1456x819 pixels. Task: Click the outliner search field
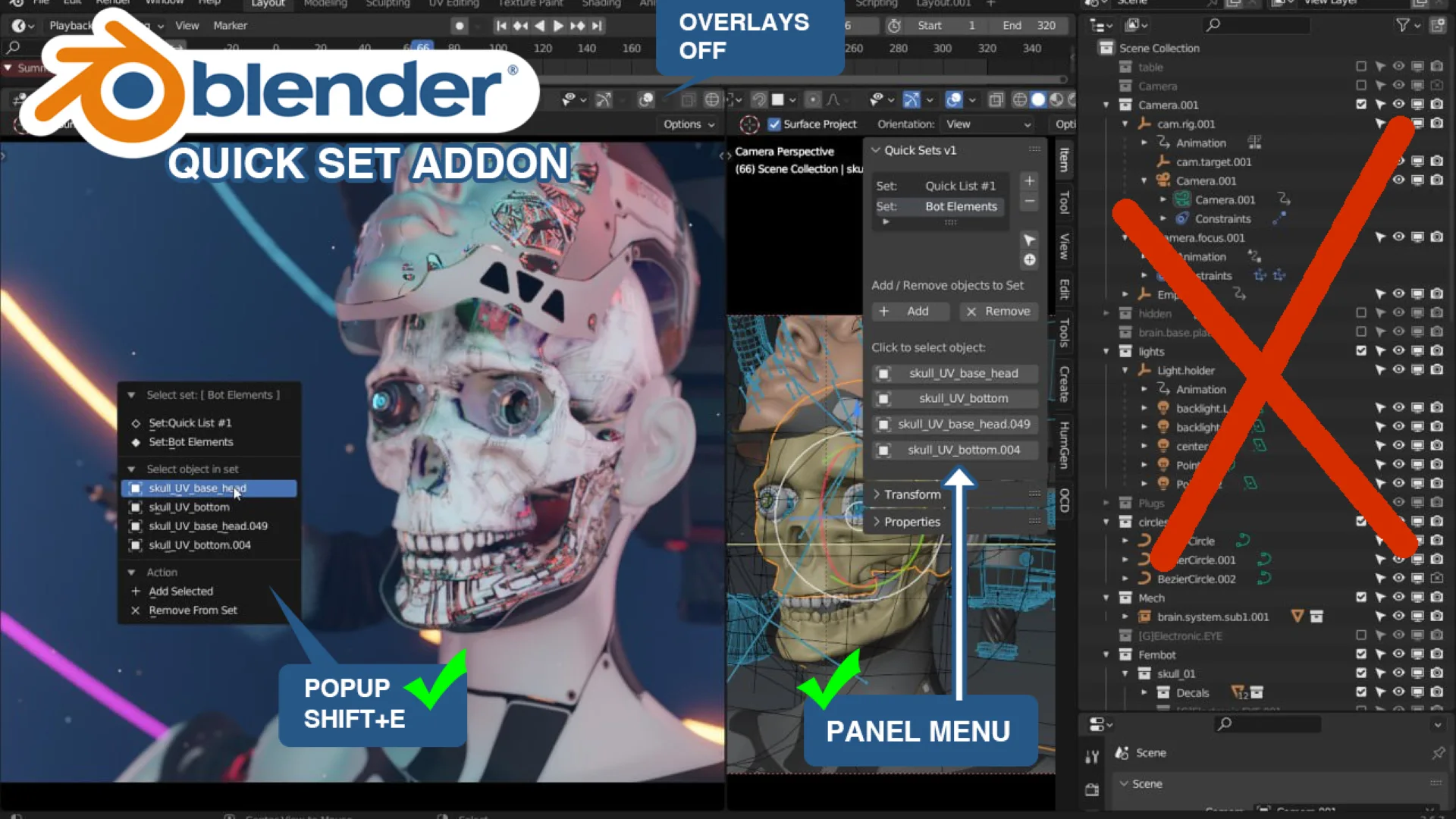click(1255, 25)
